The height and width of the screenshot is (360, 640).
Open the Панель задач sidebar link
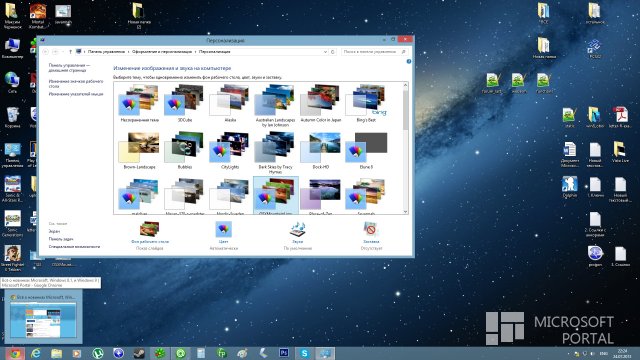pyautogui.click(x=61, y=239)
